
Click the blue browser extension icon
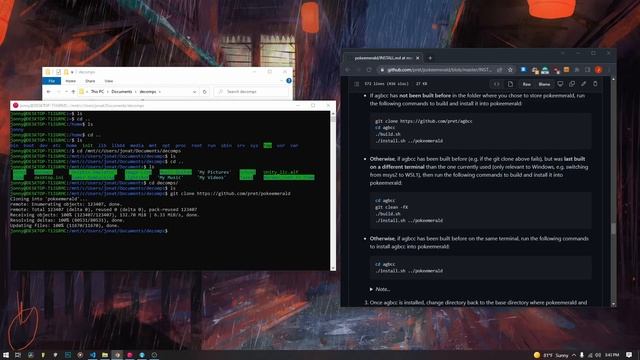coord(524,70)
